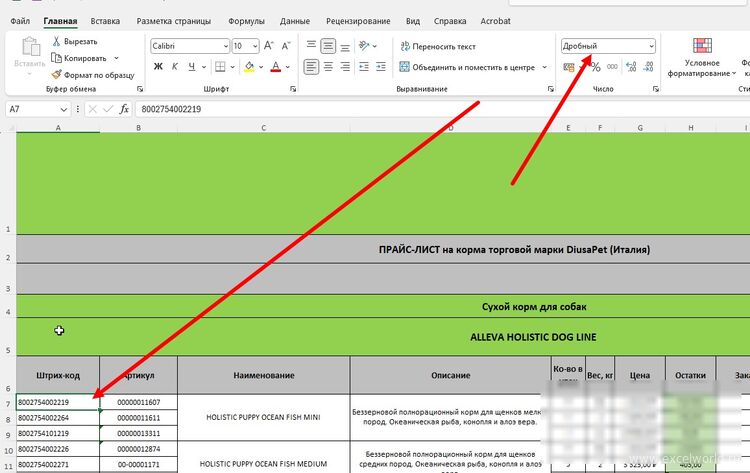Click the center horizontal alignment icon
Screen dimensions: 750x473
329,67
